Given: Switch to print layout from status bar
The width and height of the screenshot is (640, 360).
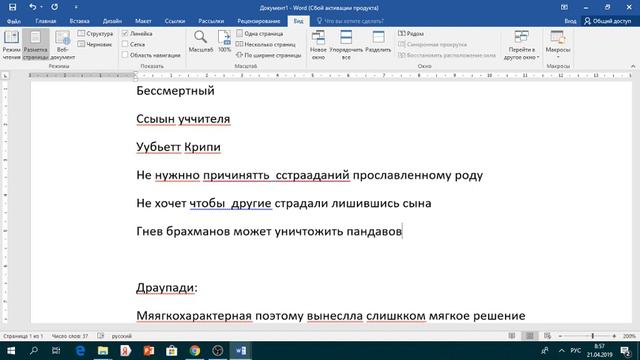Looking at the screenshot, I should point(530,336).
